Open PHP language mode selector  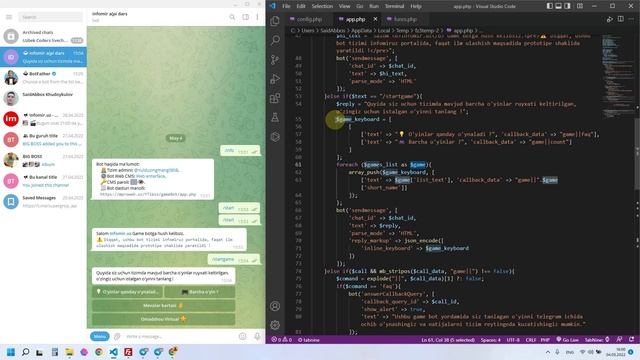(545, 340)
